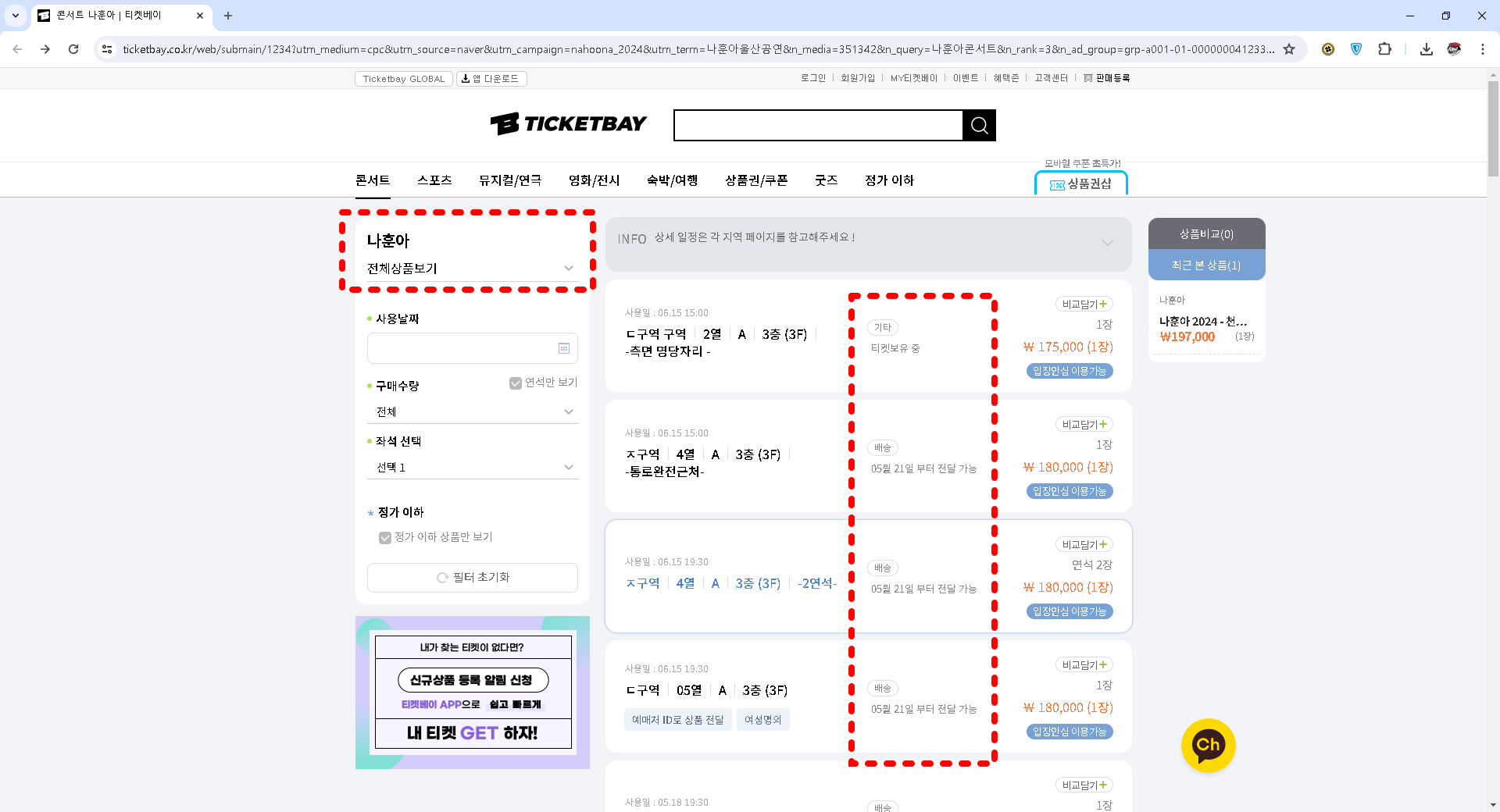Open the 뮤지컬/연극 category tab
The width and height of the screenshot is (1500, 812).
(510, 180)
